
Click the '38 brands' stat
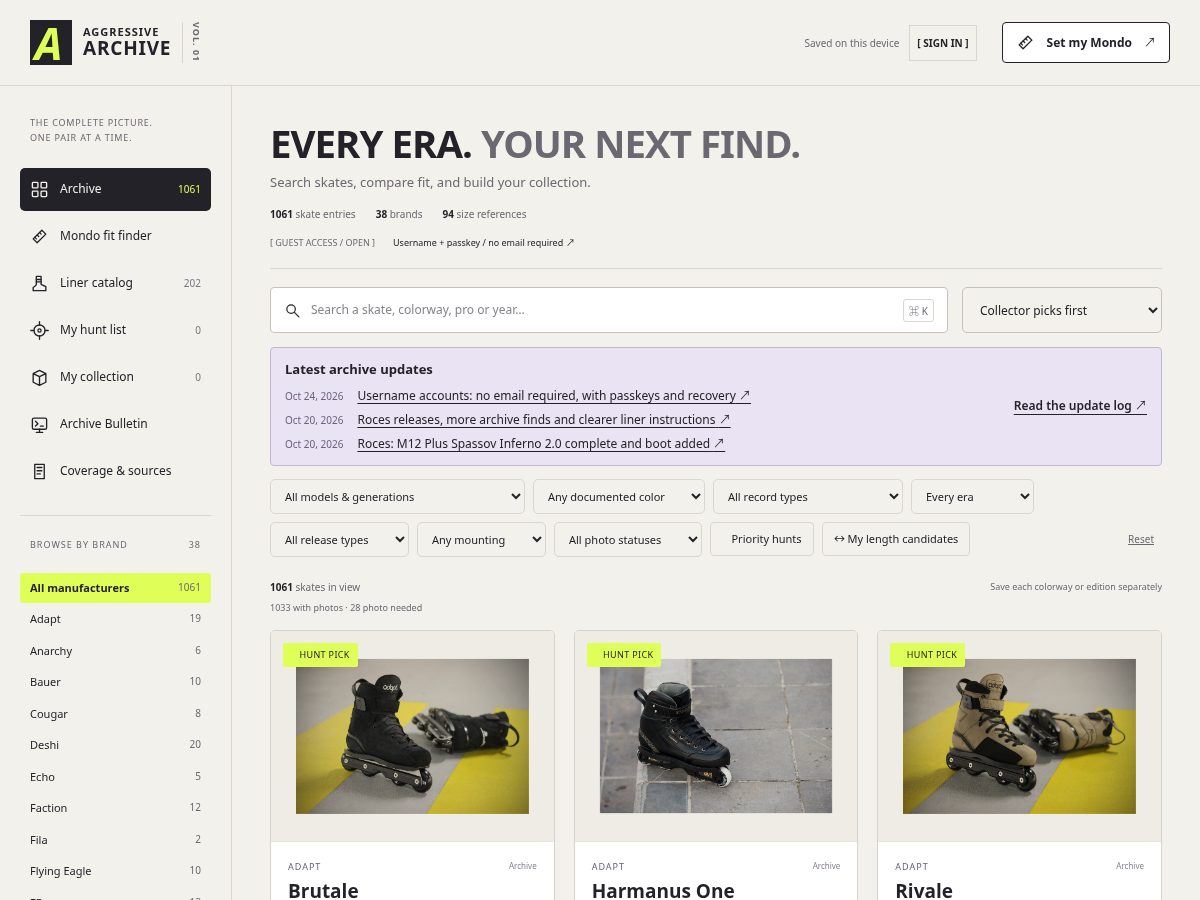tap(399, 214)
